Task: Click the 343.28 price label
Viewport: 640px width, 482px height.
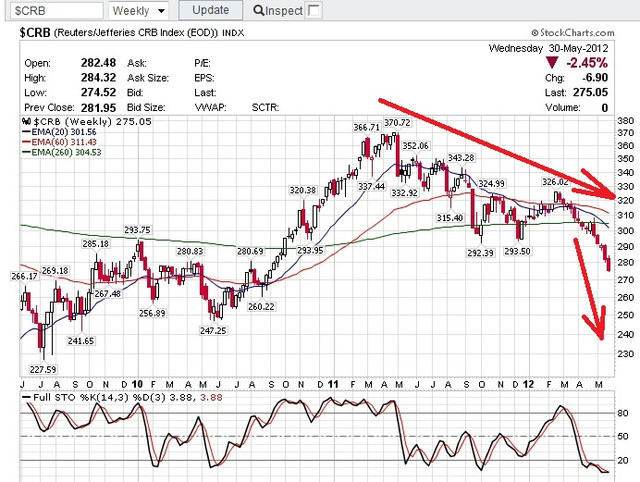Action: (x=461, y=158)
